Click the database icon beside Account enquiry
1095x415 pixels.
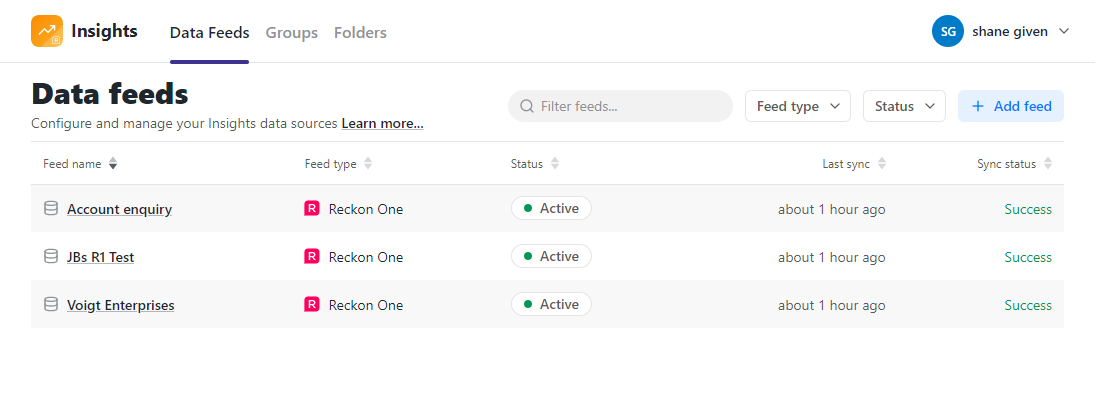point(51,208)
